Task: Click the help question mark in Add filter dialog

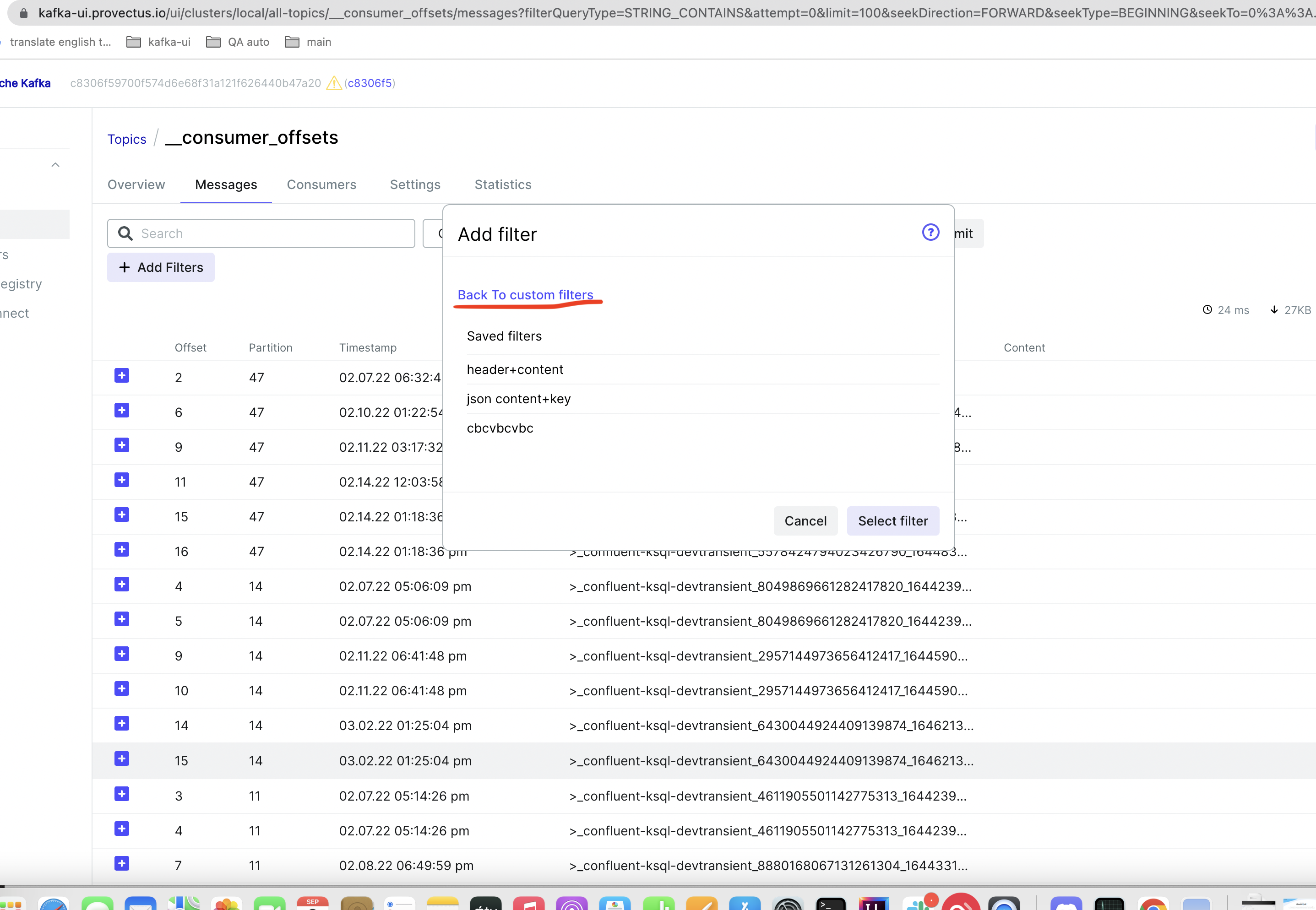Action: [x=930, y=233]
